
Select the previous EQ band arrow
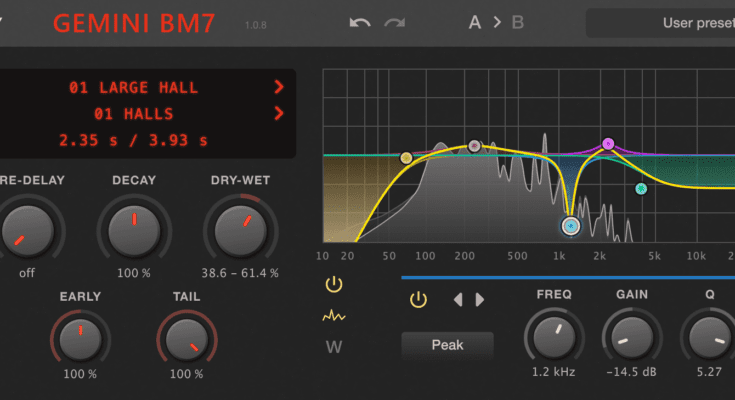tap(459, 299)
